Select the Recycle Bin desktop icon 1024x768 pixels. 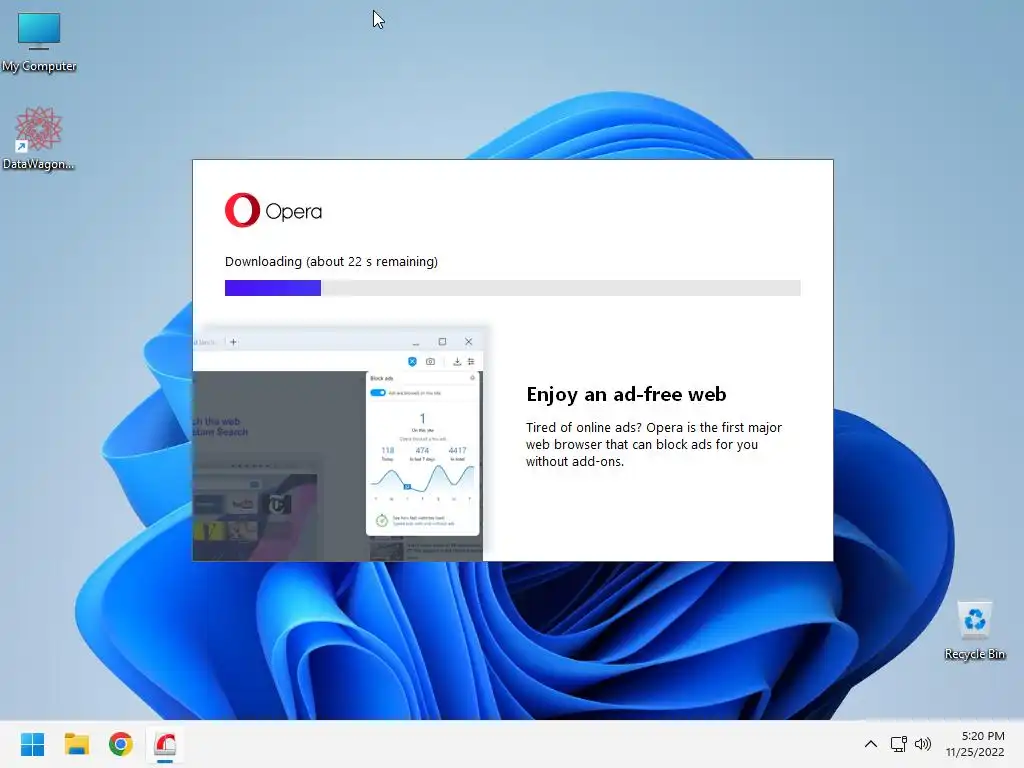974,630
